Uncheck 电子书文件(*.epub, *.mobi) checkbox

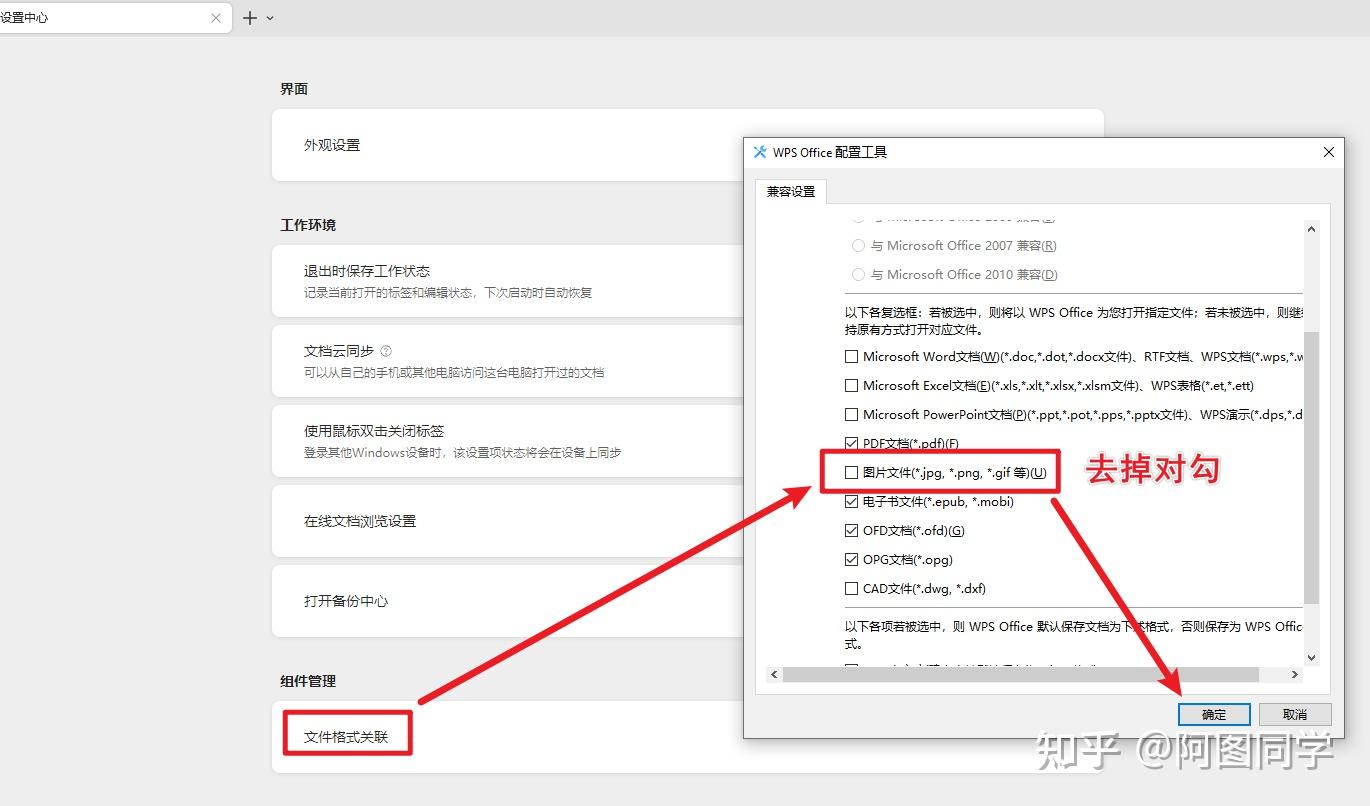tap(852, 501)
